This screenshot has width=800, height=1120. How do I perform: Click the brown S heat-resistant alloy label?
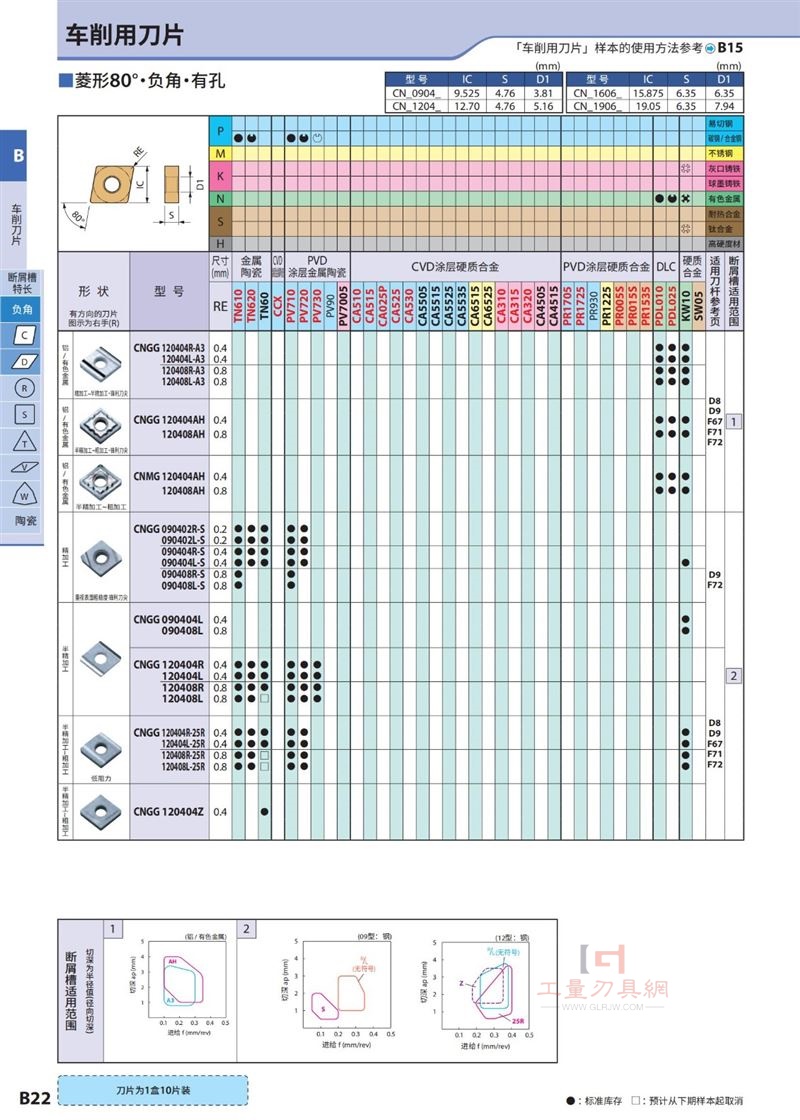point(220,221)
